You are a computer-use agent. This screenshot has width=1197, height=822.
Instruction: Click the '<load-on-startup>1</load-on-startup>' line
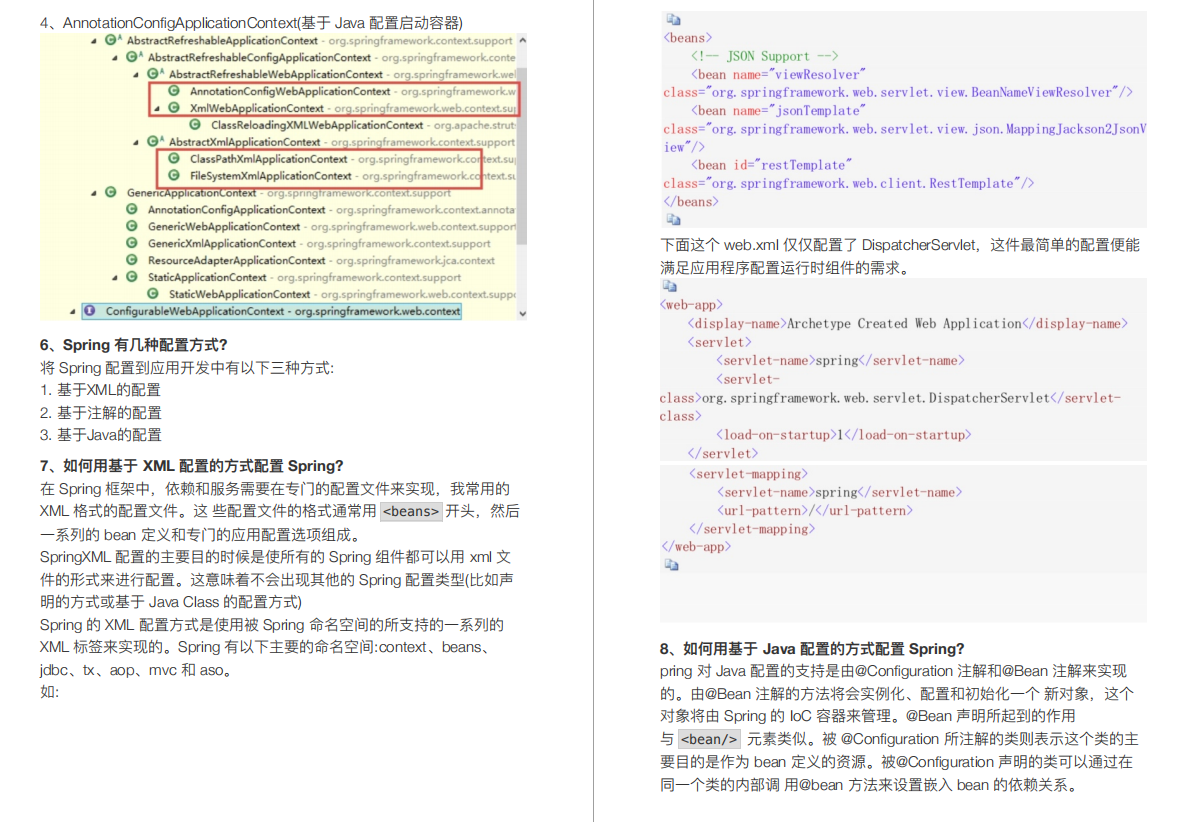(x=844, y=435)
